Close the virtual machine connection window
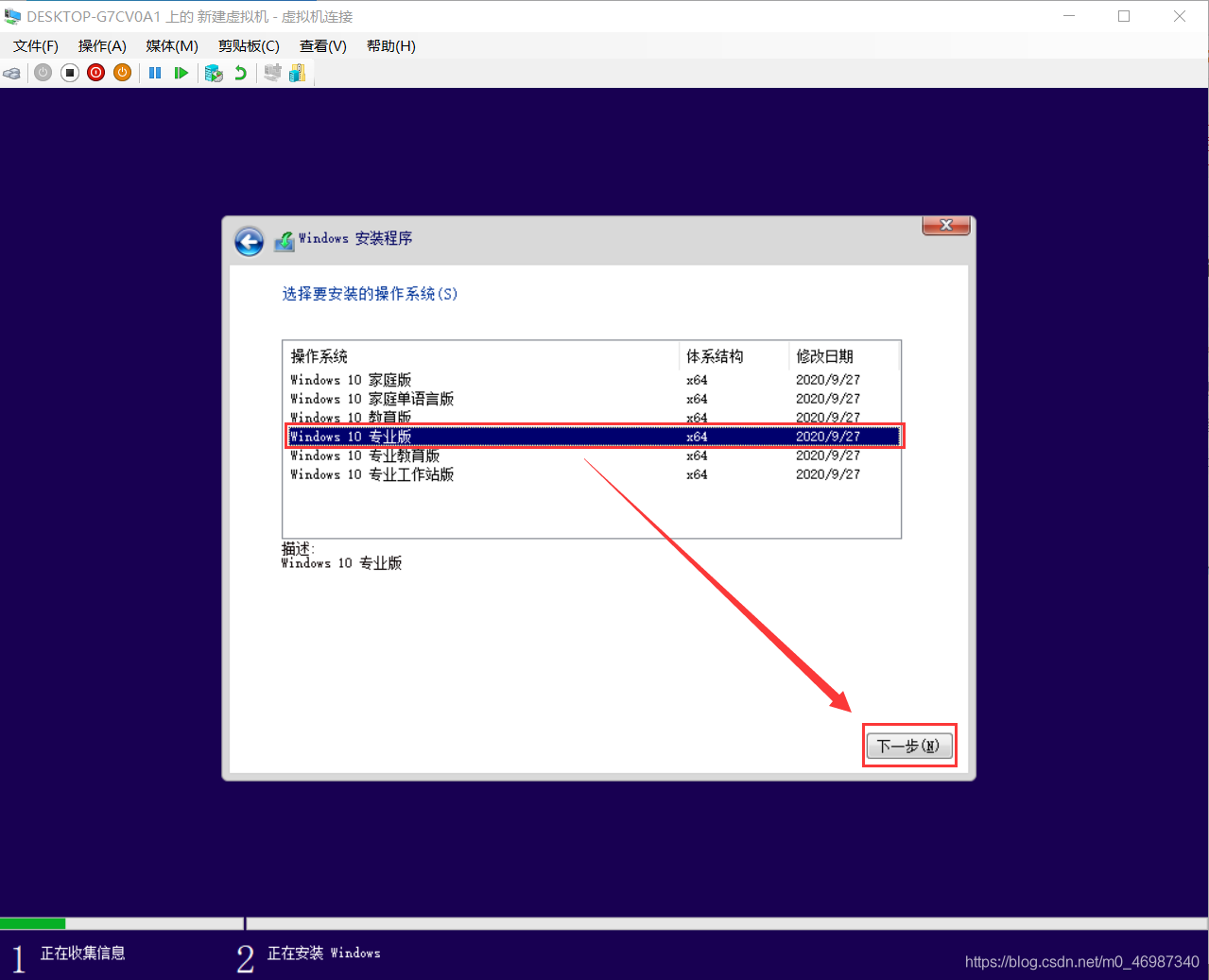Screen dimensions: 1209x980 coord(1180,16)
